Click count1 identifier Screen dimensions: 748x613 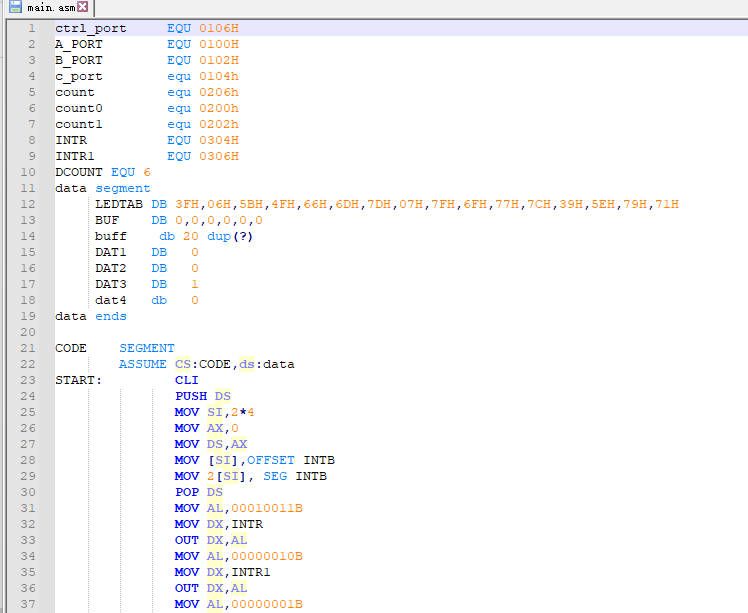[x=79, y=124]
